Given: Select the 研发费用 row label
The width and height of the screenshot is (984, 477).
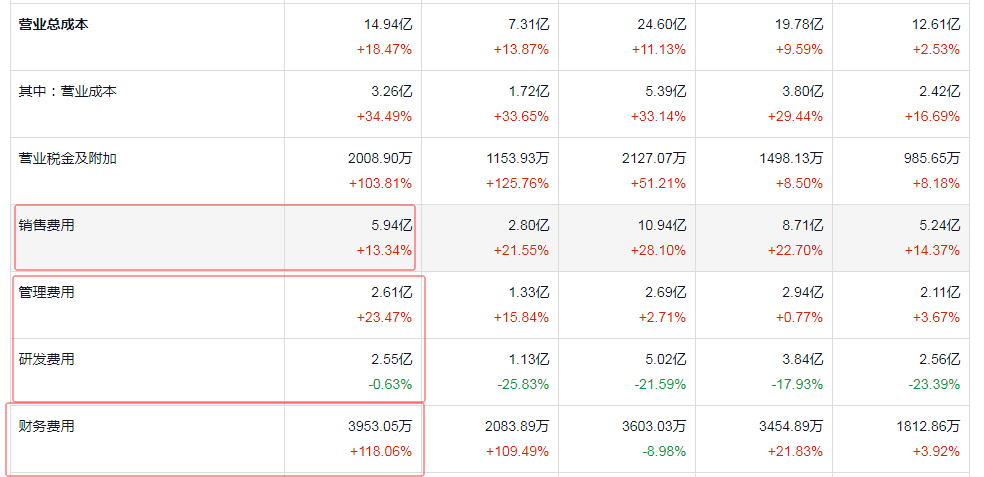Looking at the screenshot, I should [x=46, y=359].
